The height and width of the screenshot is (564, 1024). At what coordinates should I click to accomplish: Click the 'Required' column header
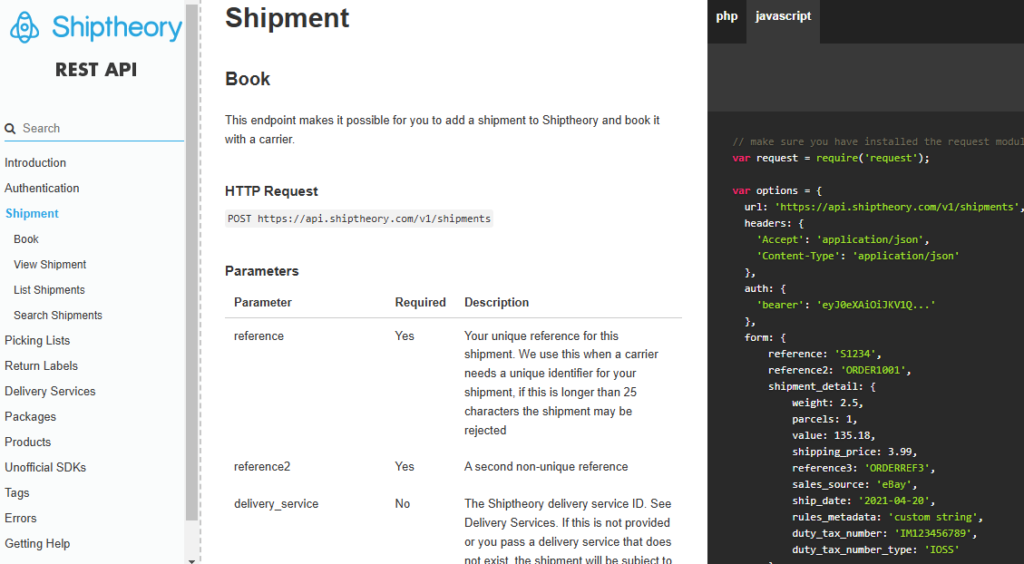[x=420, y=302]
